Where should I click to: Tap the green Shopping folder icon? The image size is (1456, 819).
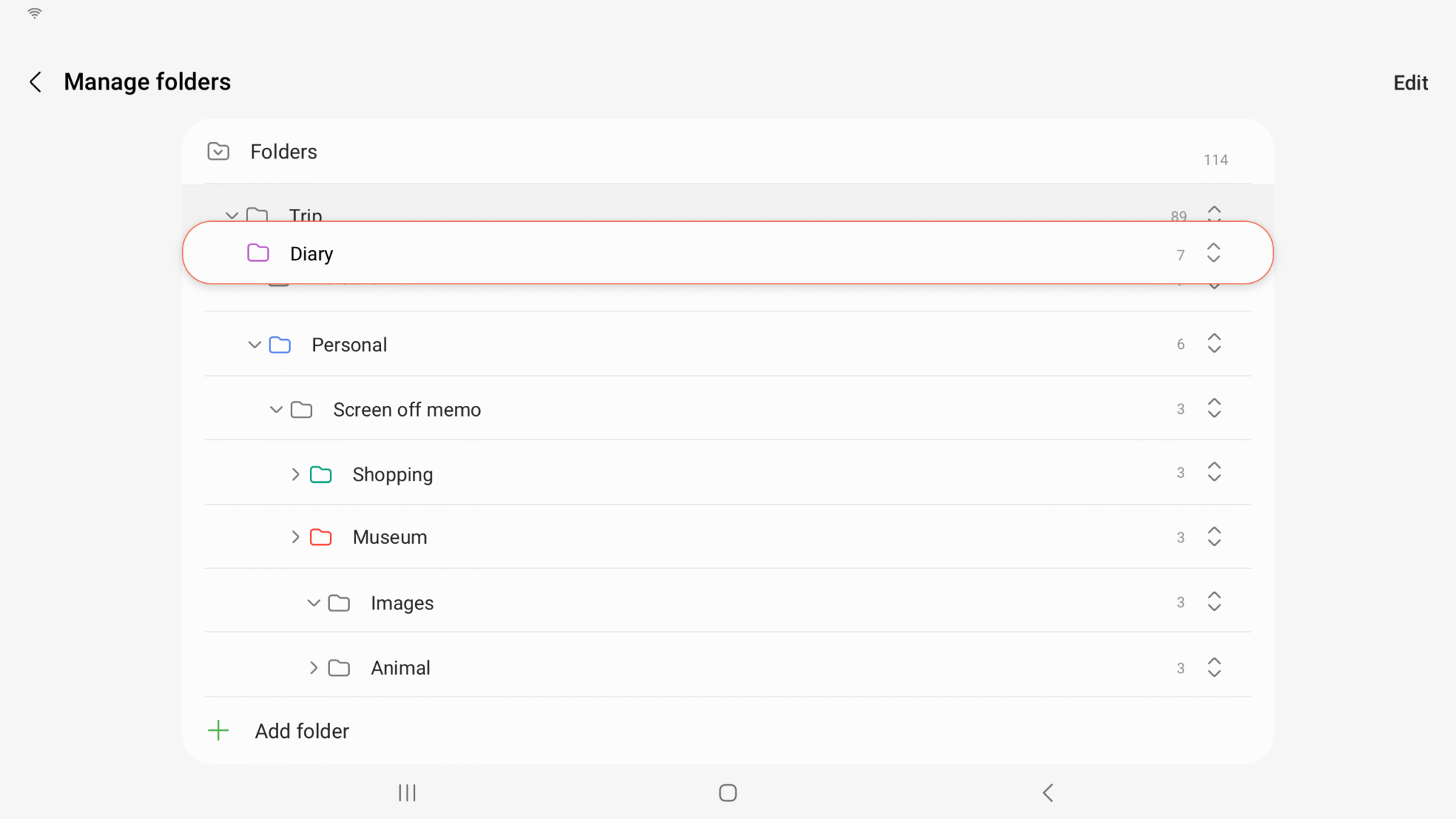pyautogui.click(x=321, y=474)
